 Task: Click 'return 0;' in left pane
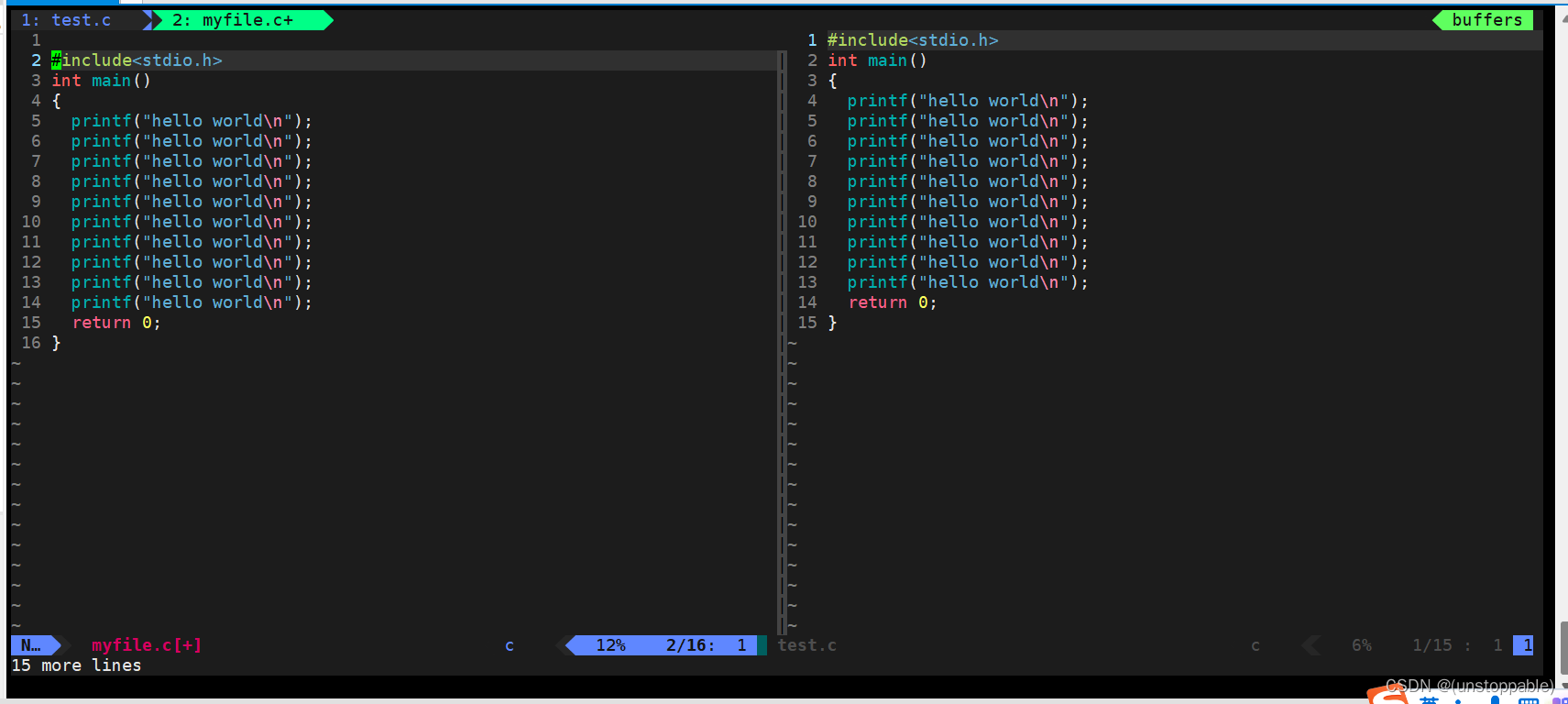tap(116, 323)
